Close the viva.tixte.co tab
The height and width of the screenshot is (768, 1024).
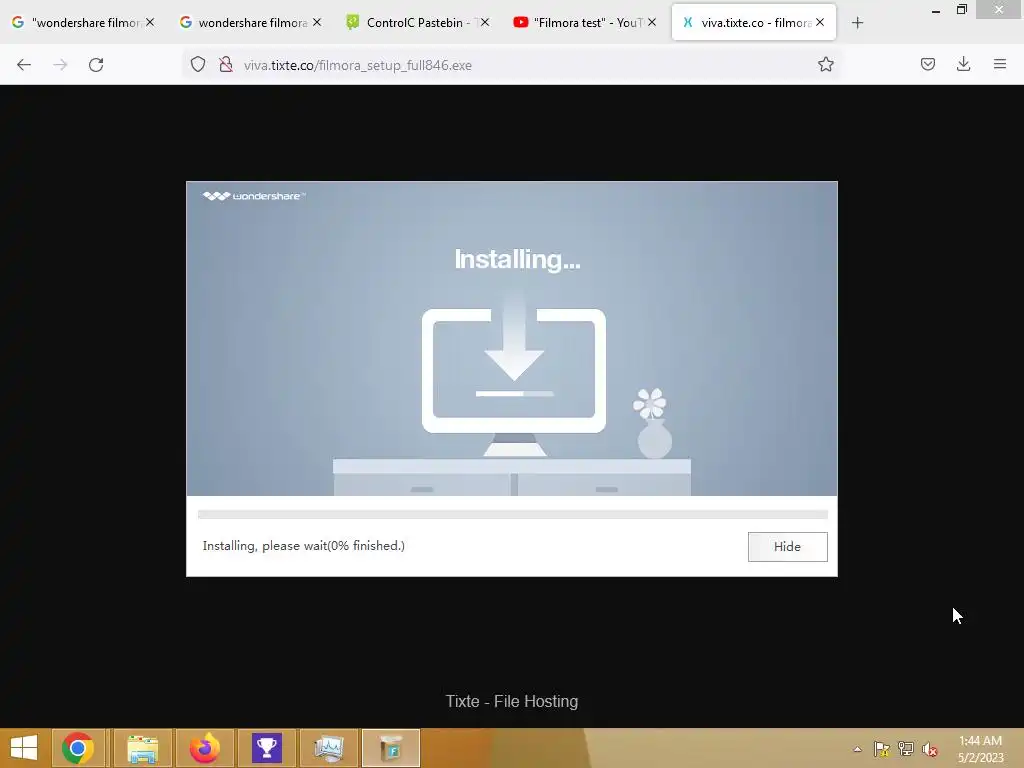(820, 22)
